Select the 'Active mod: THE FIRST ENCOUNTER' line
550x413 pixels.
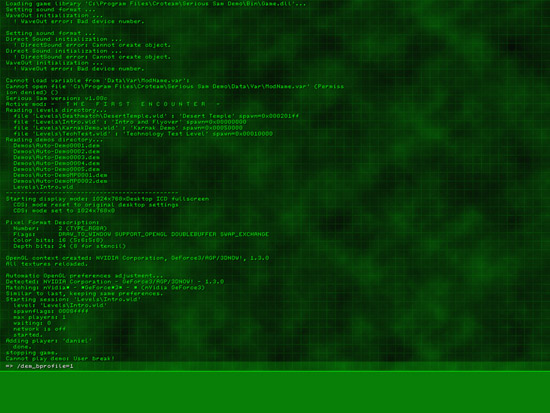pos(113,104)
